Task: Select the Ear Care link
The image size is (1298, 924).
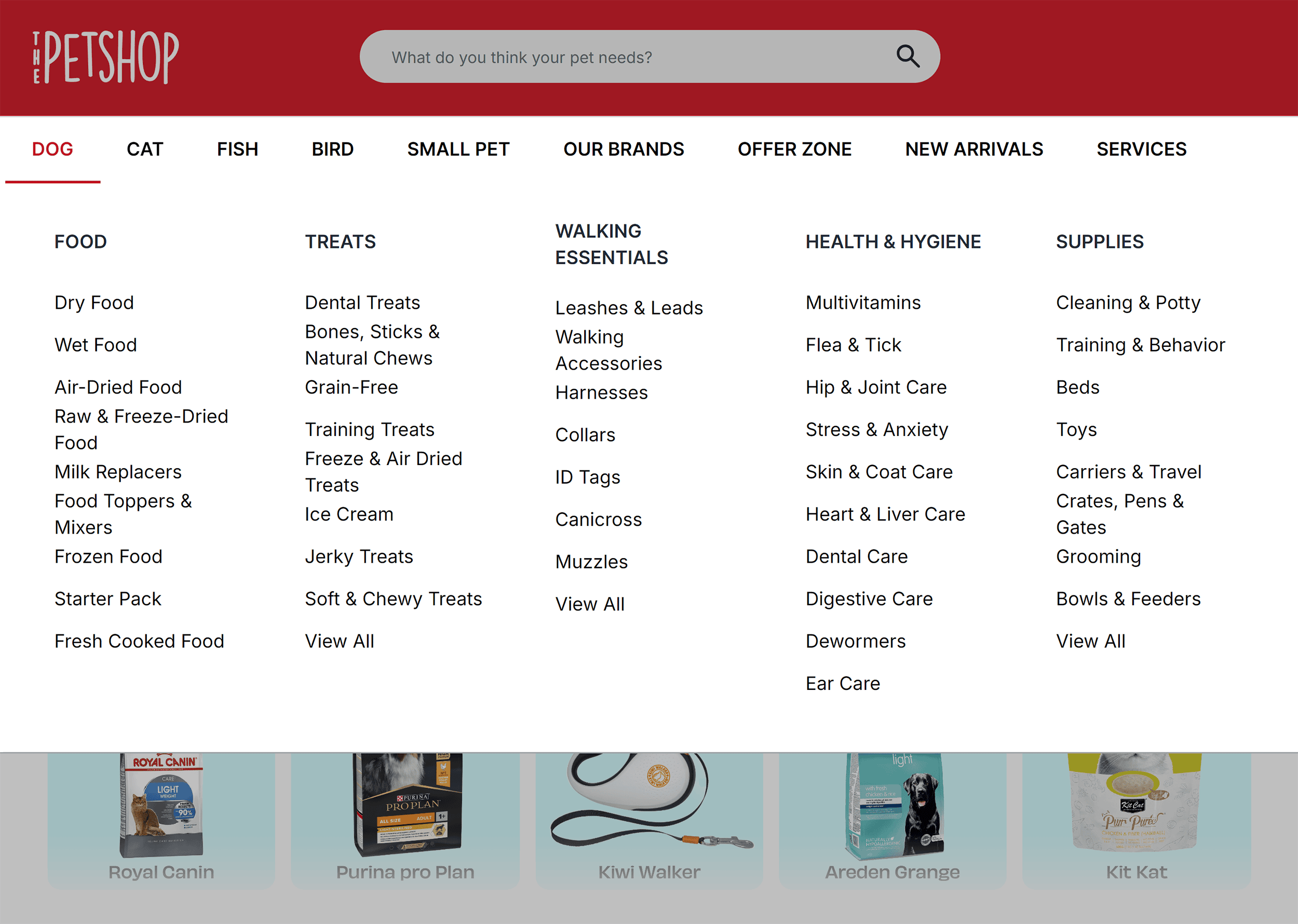Action: coord(842,683)
